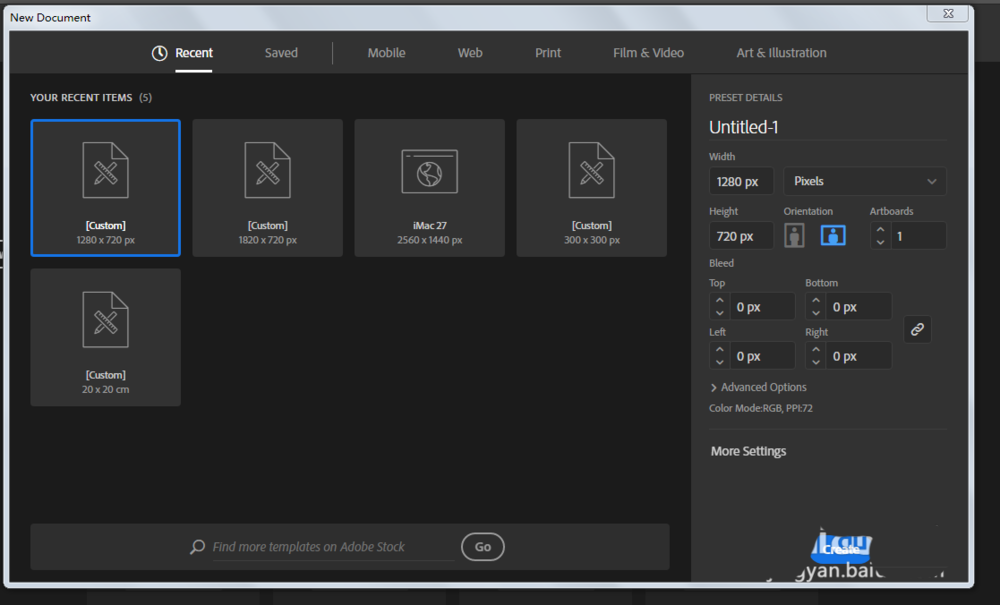
Task: Decrease Top bleed with down arrow
Action: pyautogui.click(x=719, y=313)
